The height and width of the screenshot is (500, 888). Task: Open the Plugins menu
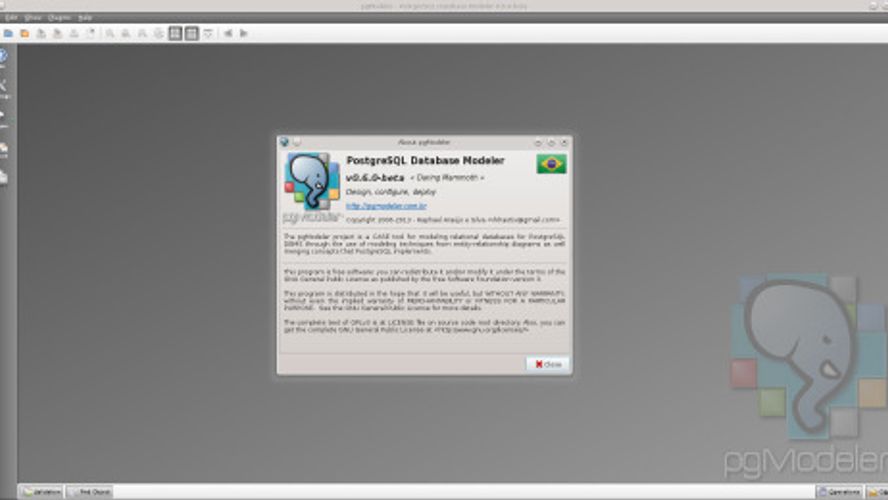(59, 18)
